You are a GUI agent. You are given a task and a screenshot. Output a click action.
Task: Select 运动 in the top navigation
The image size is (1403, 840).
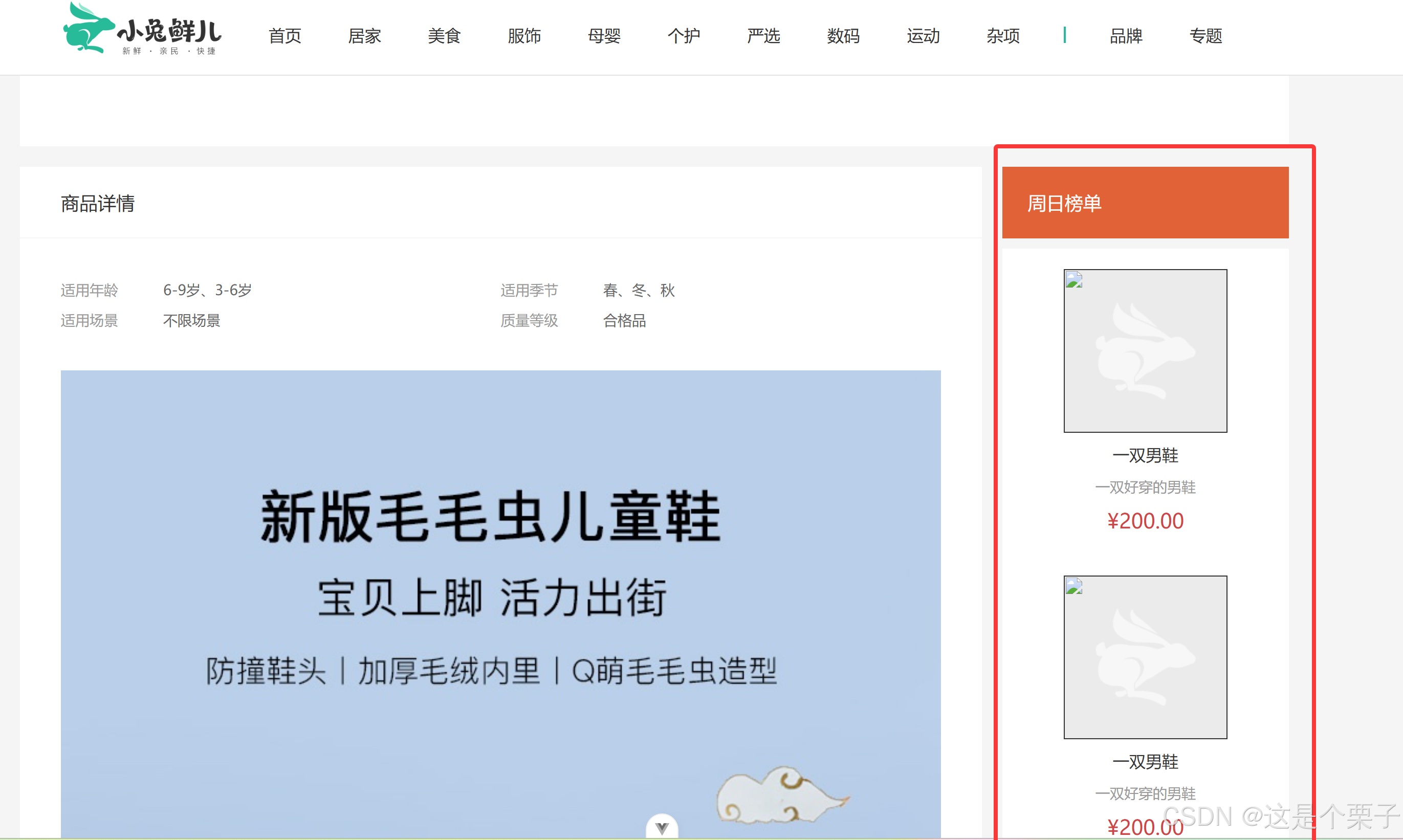click(924, 36)
